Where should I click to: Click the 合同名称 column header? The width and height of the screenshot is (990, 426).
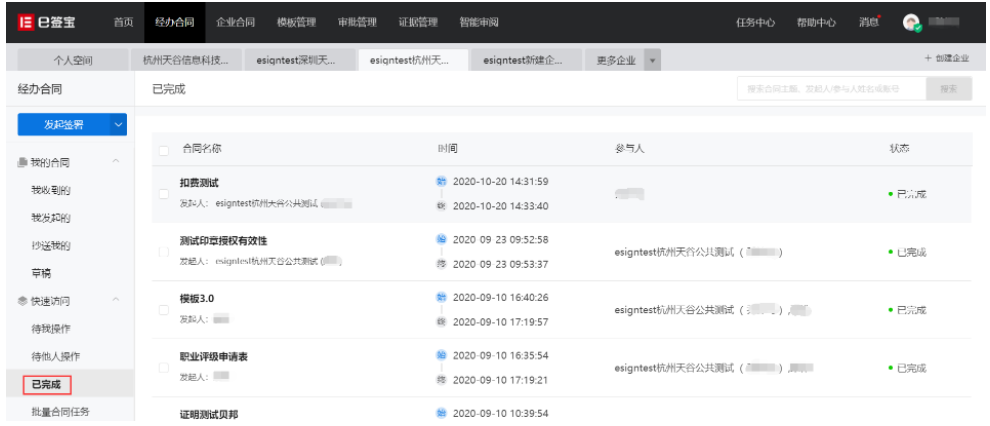[202, 149]
